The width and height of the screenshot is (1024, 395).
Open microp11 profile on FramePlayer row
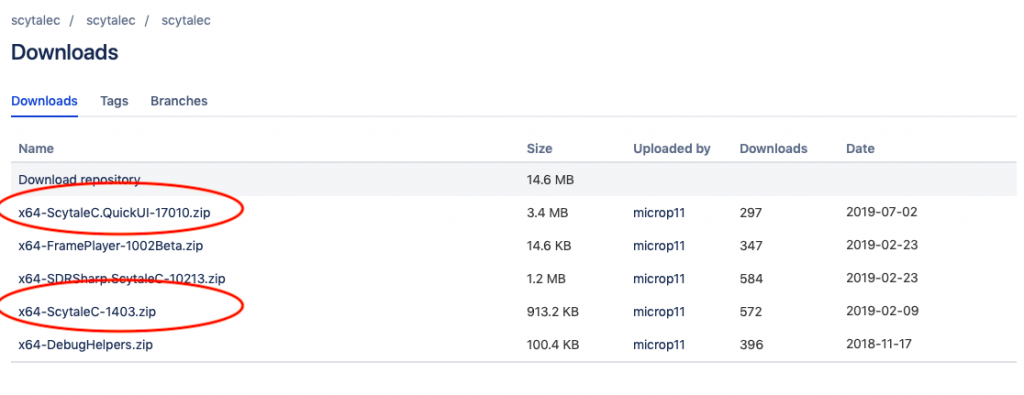[659, 246]
